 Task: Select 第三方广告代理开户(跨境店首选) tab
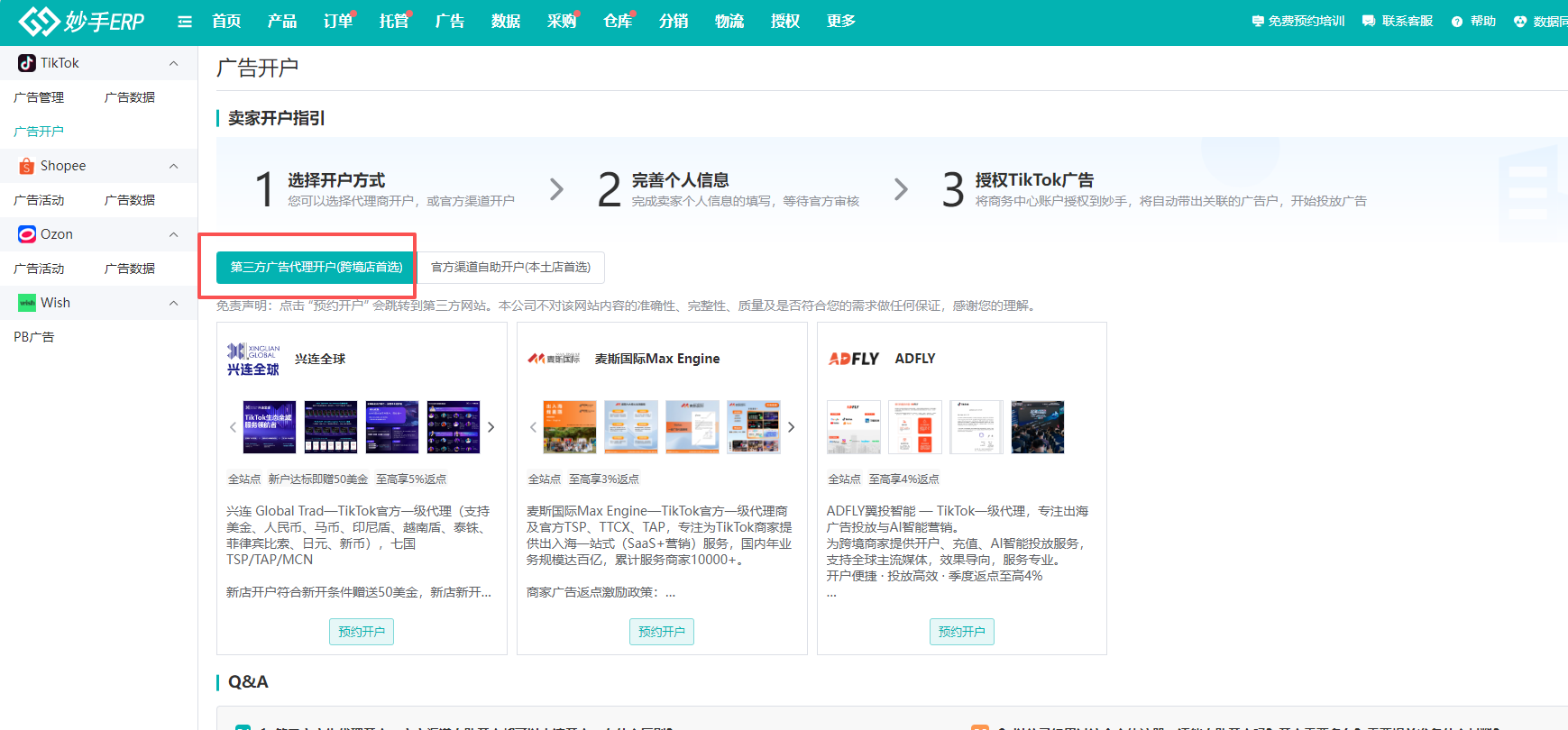[x=316, y=267]
